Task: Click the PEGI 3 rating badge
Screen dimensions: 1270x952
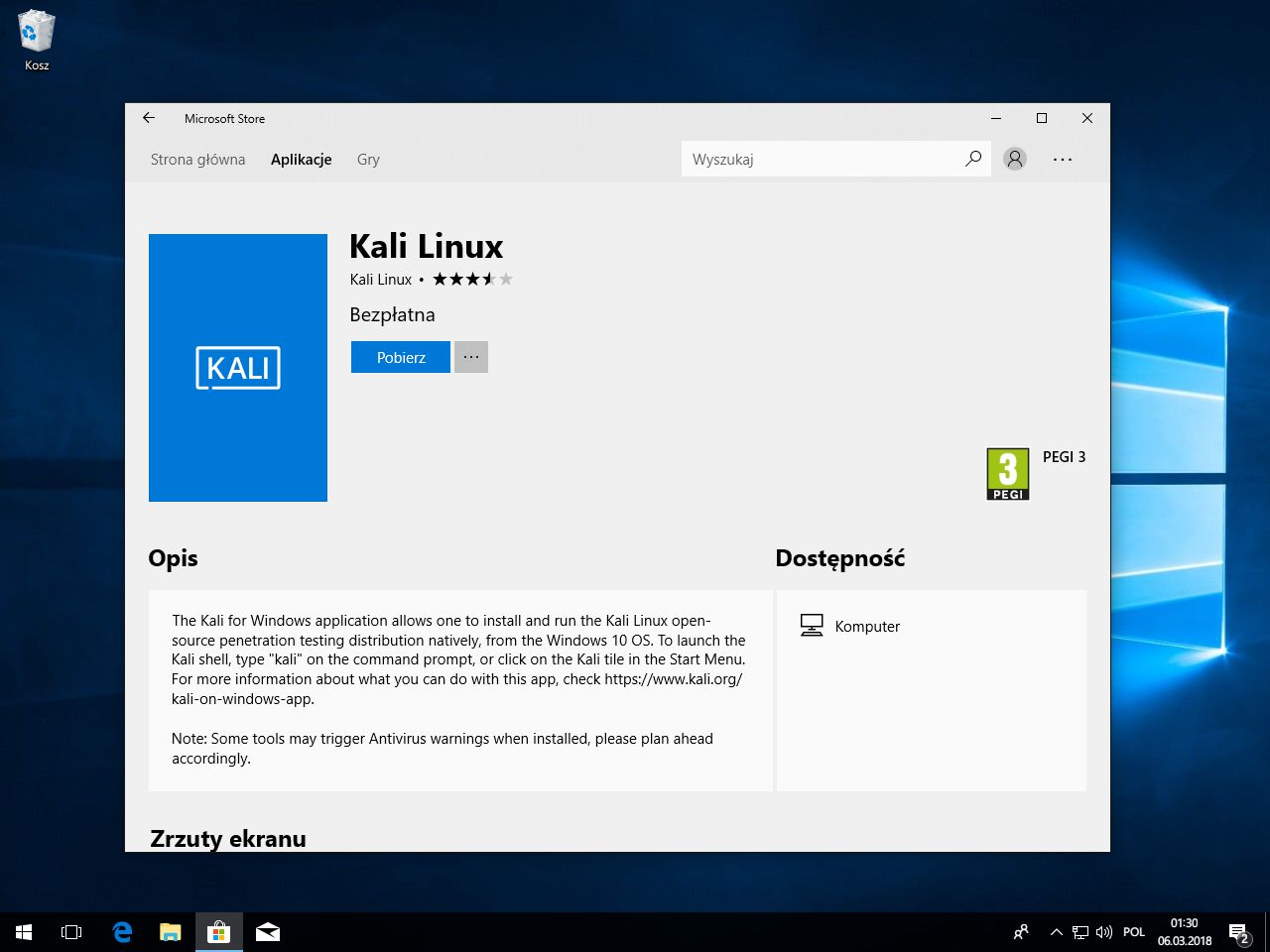Action: (x=1007, y=473)
